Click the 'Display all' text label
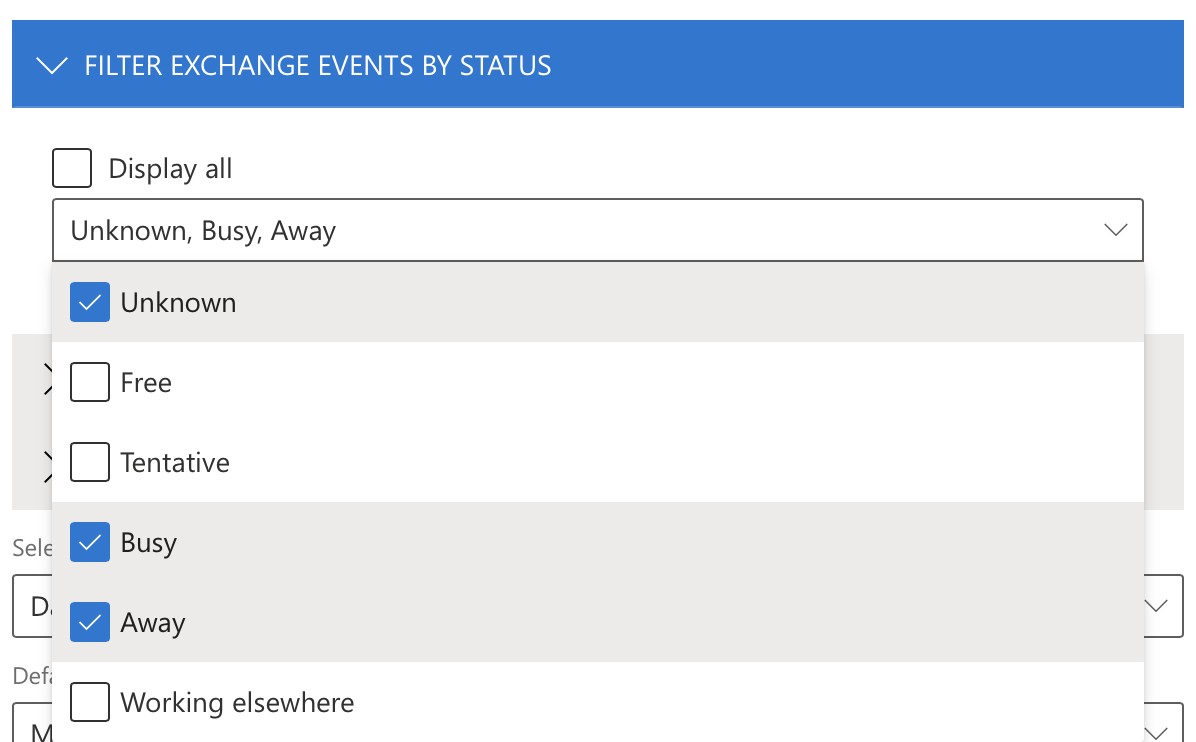 [170, 169]
